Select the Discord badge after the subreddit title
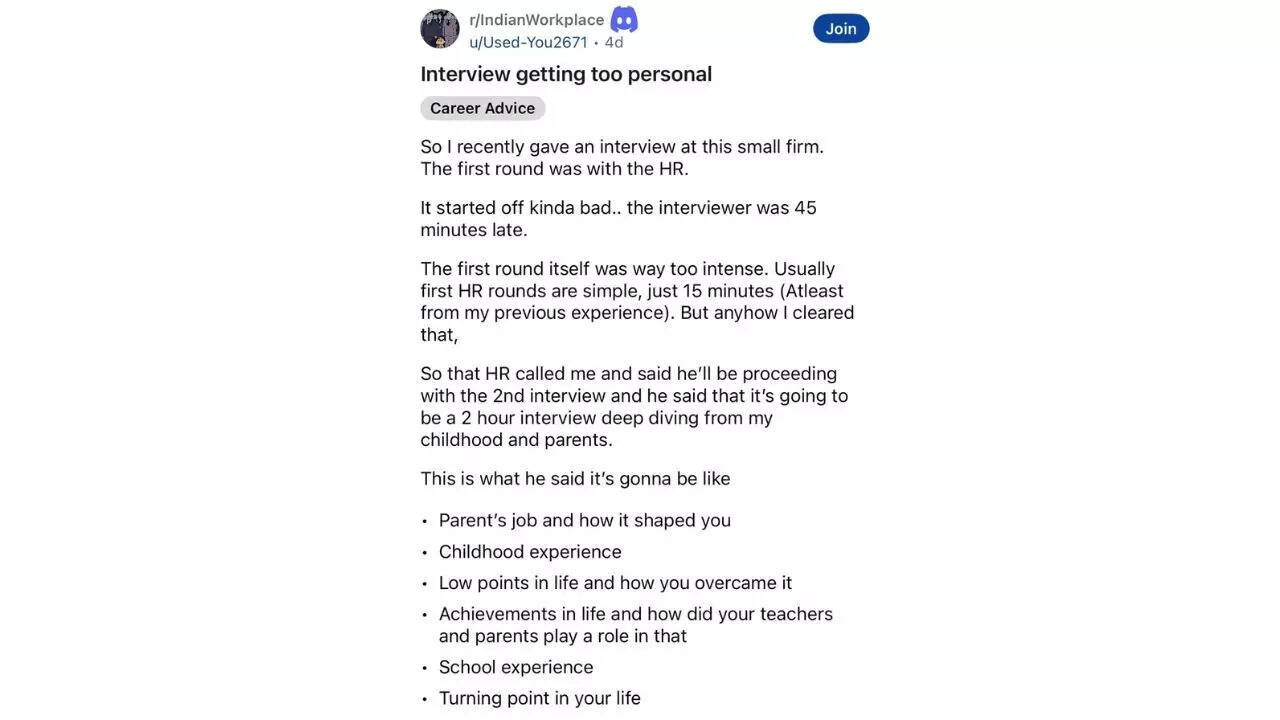The height and width of the screenshot is (720, 1280). [622, 18]
